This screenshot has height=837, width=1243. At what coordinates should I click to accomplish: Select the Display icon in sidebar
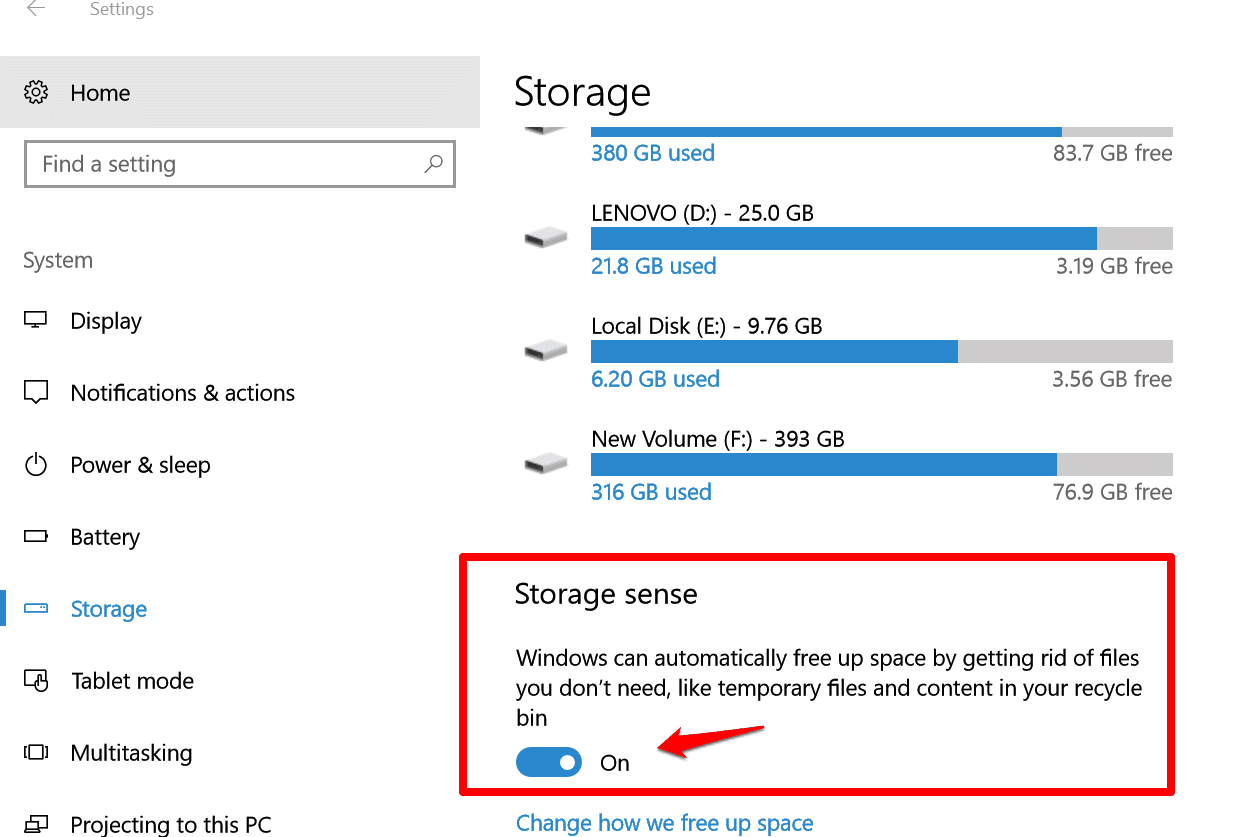[x=36, y=321]
